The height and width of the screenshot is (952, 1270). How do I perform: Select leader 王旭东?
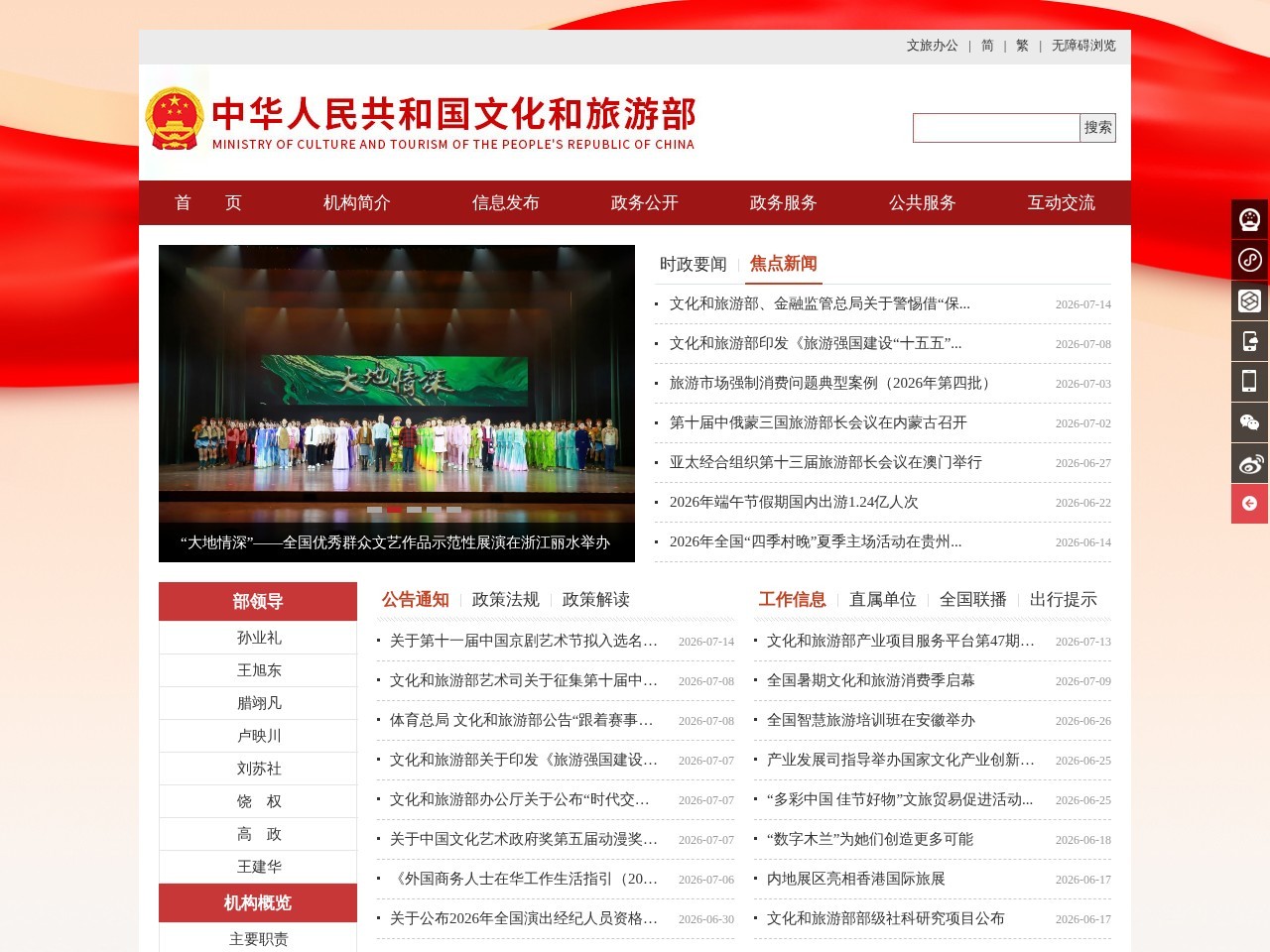tap(259, 670)
